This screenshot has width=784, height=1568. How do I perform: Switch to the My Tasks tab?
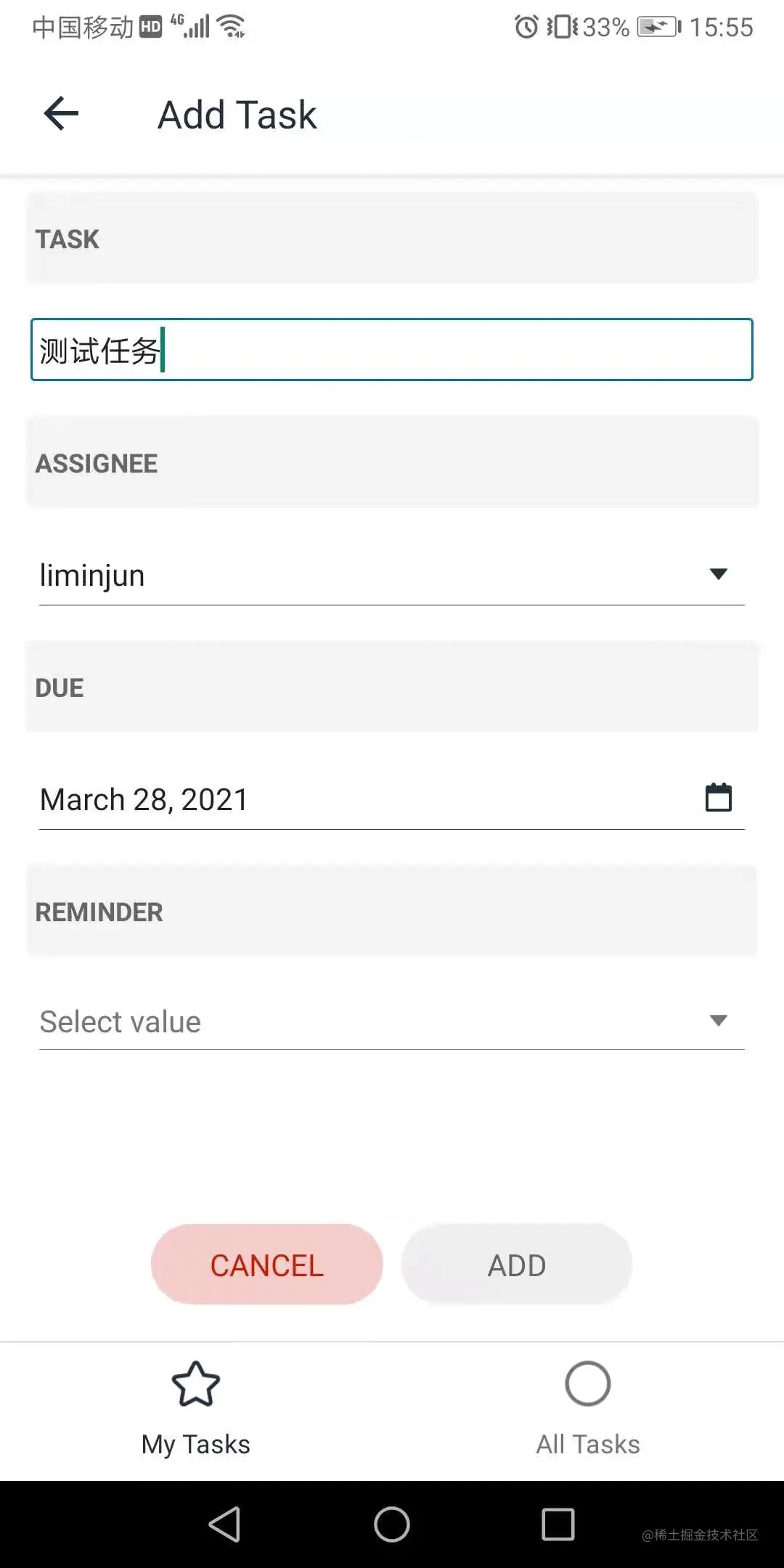pos(196,1410)
